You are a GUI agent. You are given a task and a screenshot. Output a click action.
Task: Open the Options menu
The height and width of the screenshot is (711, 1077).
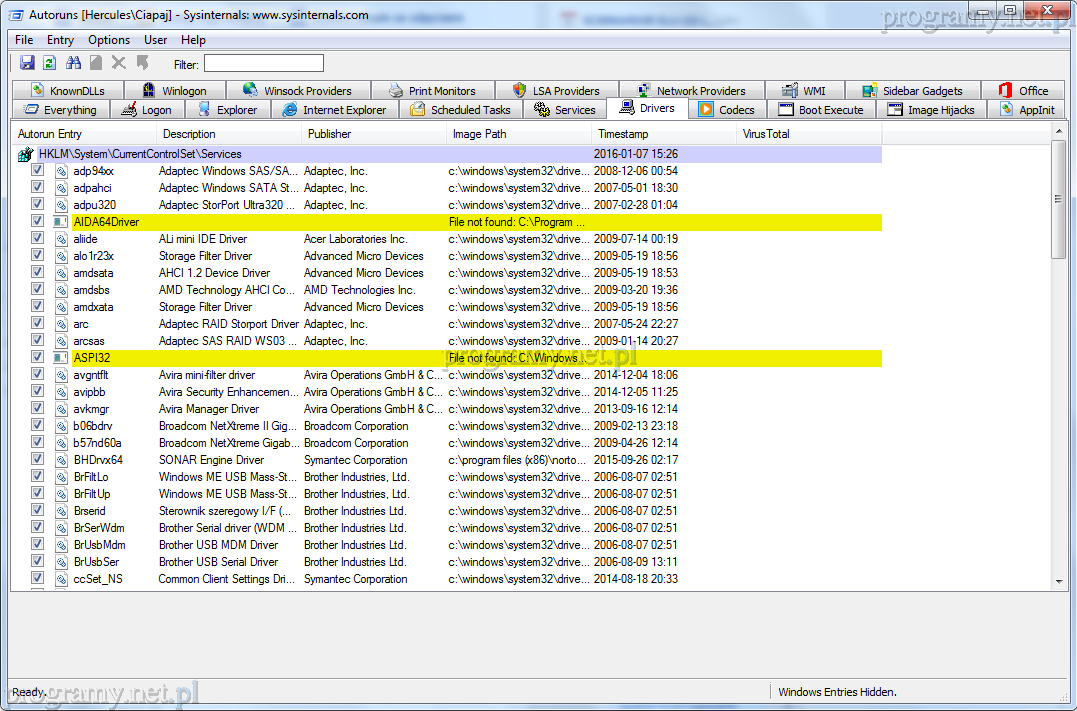point(109,40)
